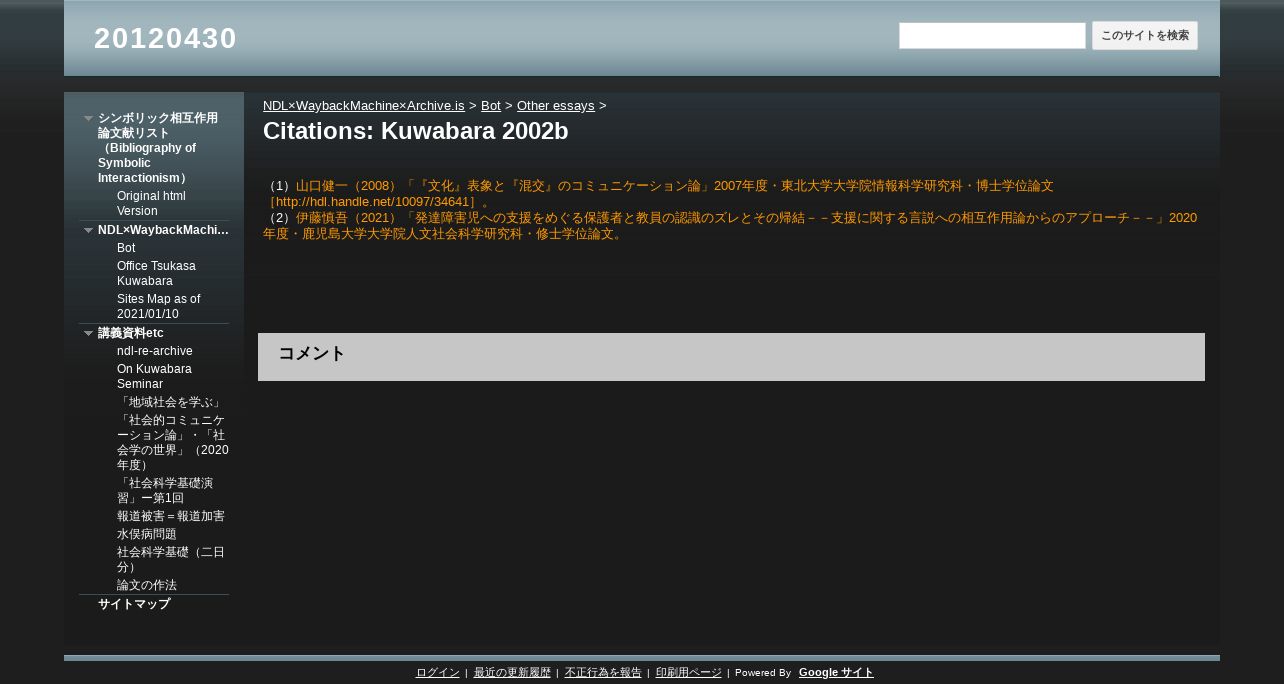Open On Kuwabara Seminar sidebar item

pyautogui.click(x=154, y=376)
